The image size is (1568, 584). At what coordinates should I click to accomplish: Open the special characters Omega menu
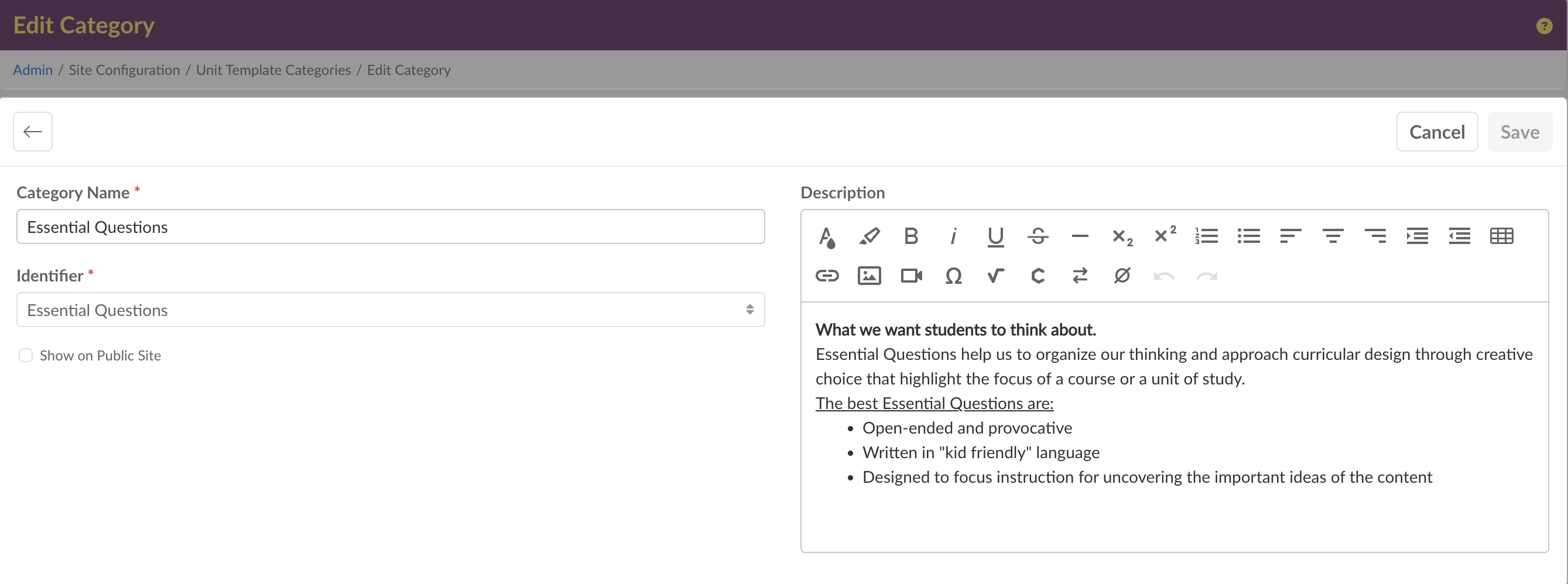tap(953, 276)
